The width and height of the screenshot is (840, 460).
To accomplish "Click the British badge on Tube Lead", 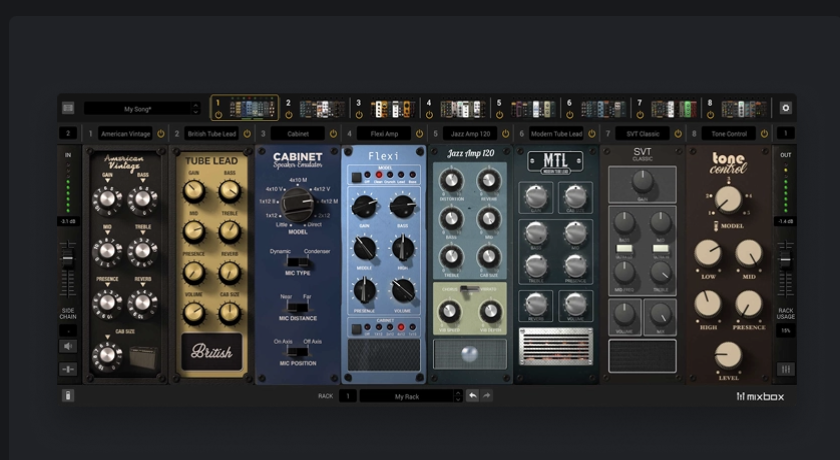I will coord(212,352).
